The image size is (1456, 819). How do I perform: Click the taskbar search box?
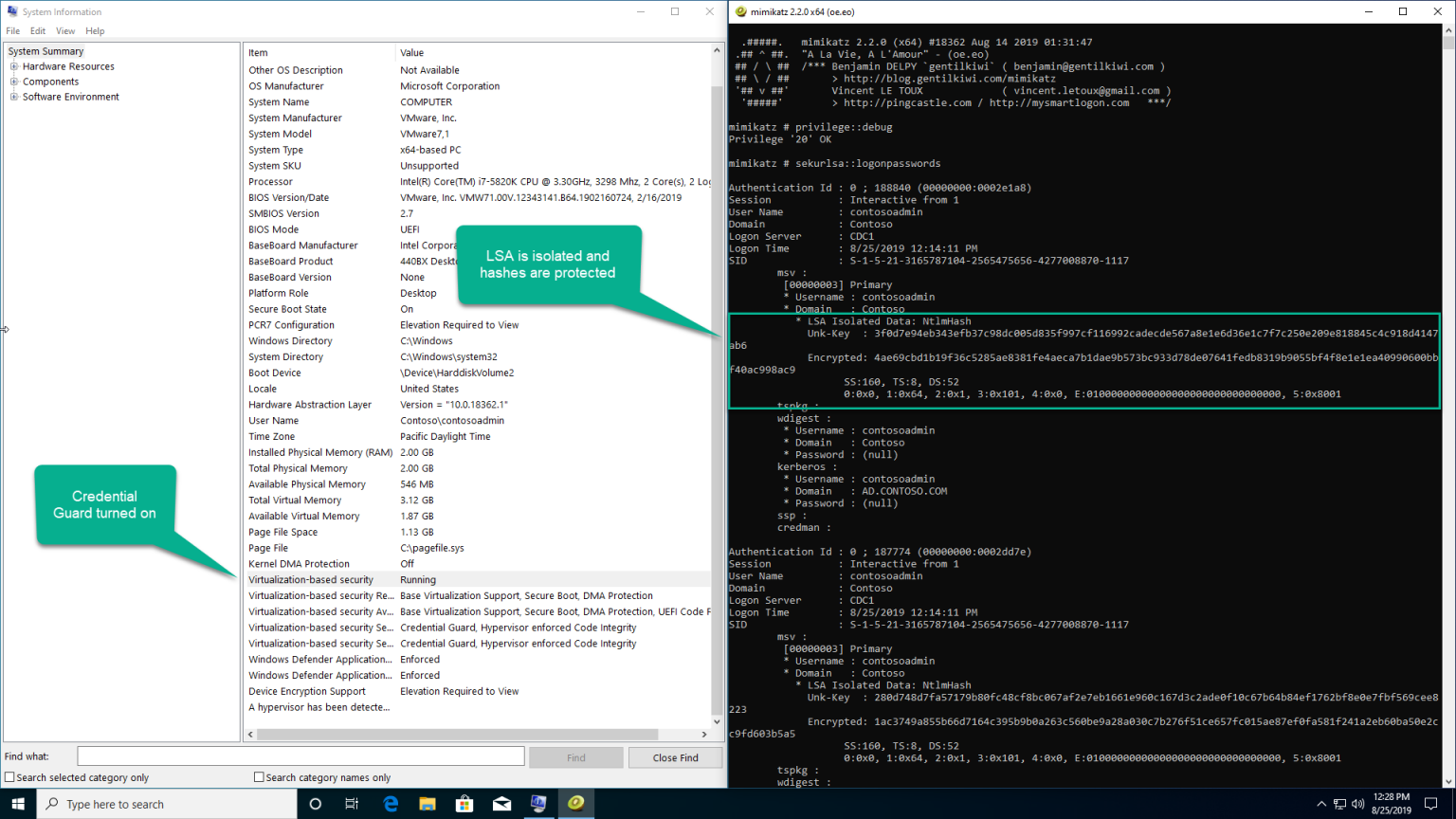pos(167,804)
